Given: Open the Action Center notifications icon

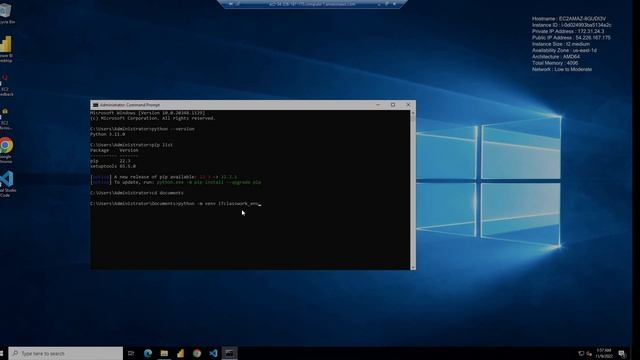Looking at the screenshot, I should click(x=622, y=353).
